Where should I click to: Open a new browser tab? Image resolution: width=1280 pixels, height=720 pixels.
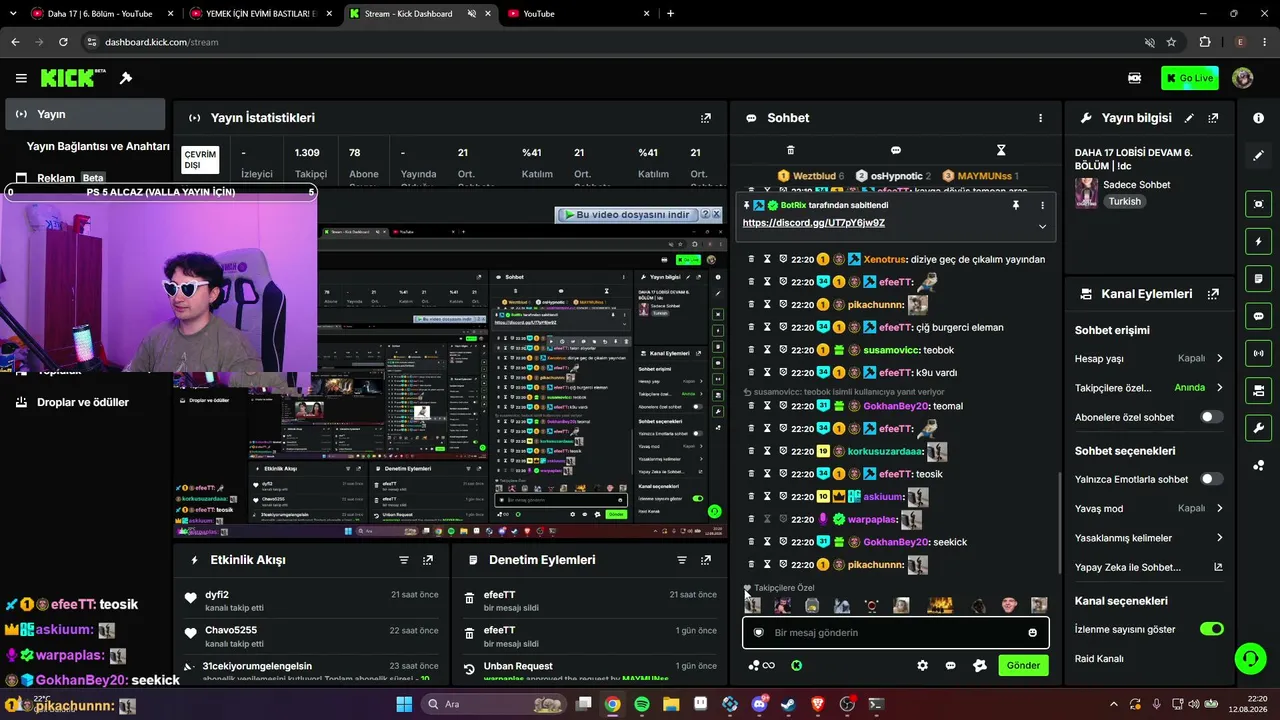pos(670,14)
